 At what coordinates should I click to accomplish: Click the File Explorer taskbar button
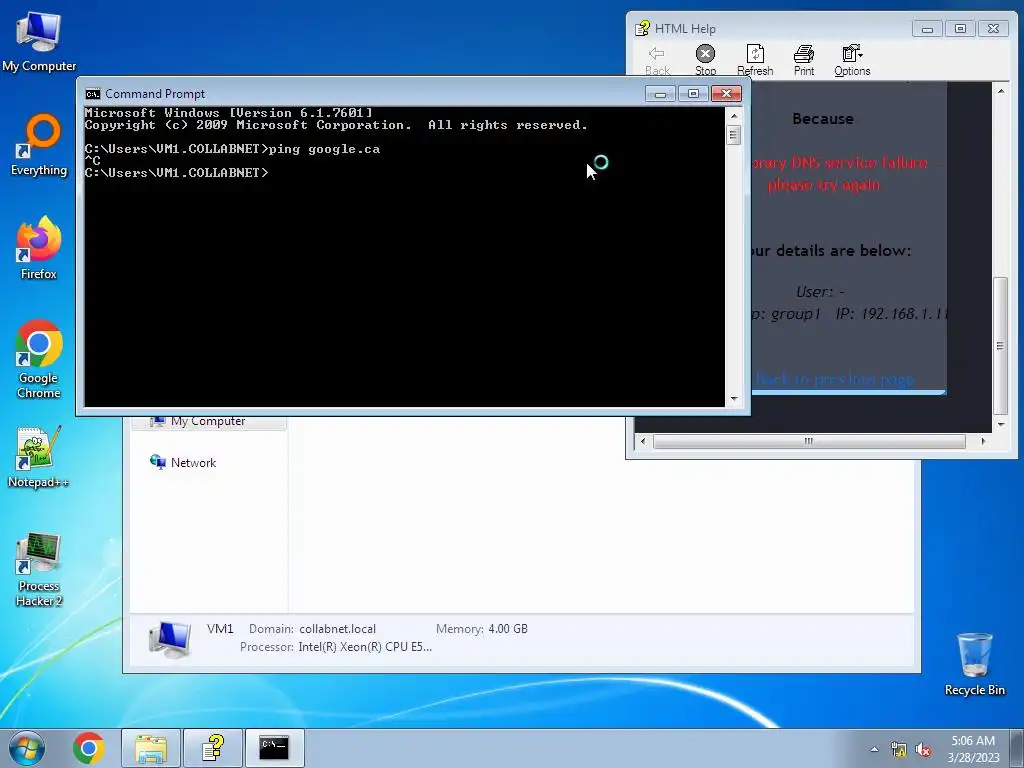click(151, 748)
